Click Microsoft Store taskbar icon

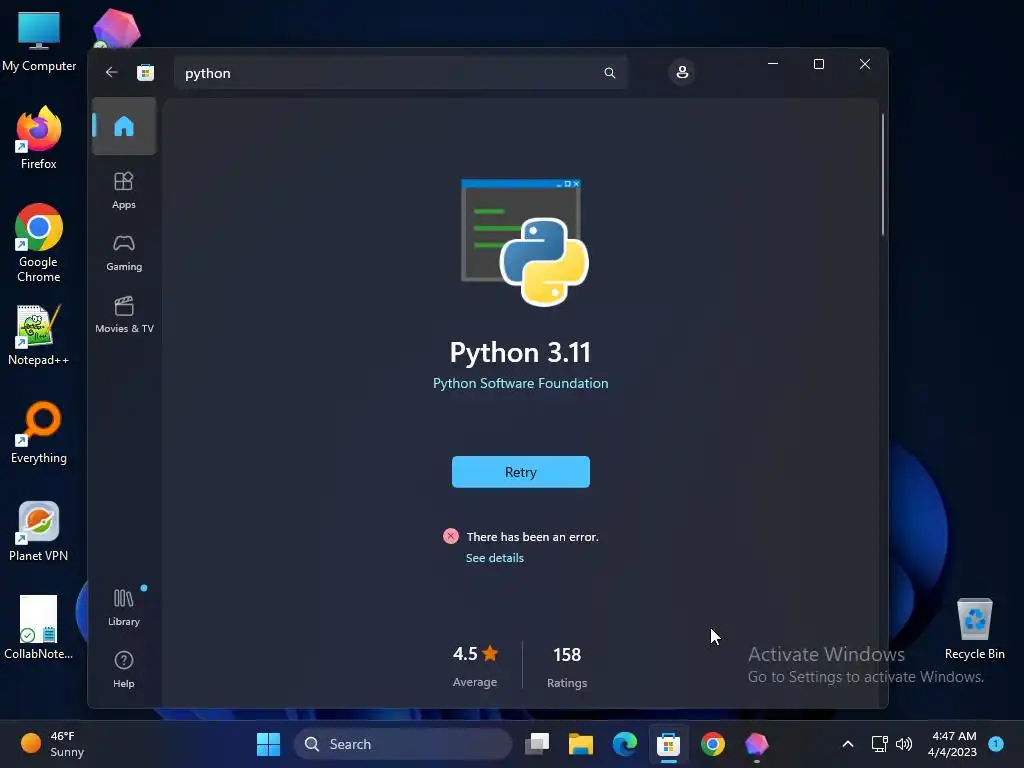tap(668, 744)
